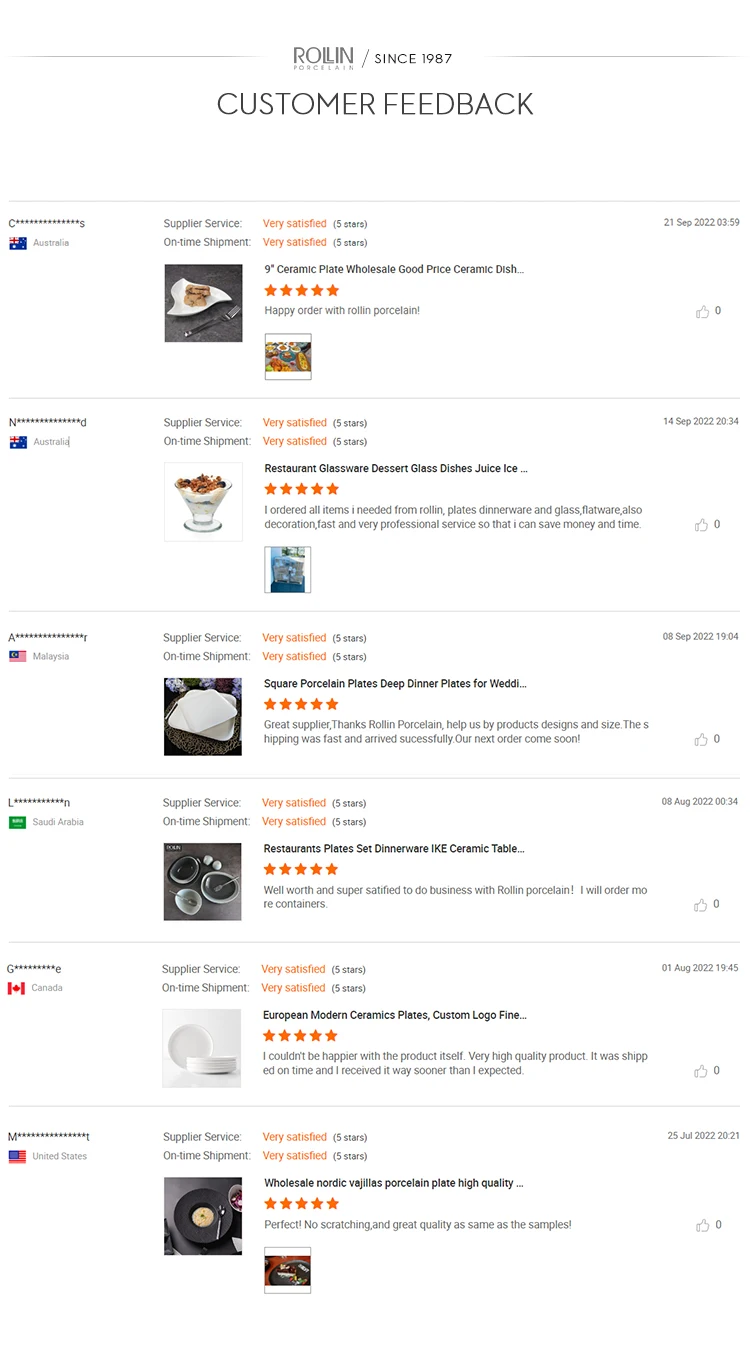Click the Rollin Porcelain logo
The width and height of the screenshot is (750, 1363).
point(323,58)
